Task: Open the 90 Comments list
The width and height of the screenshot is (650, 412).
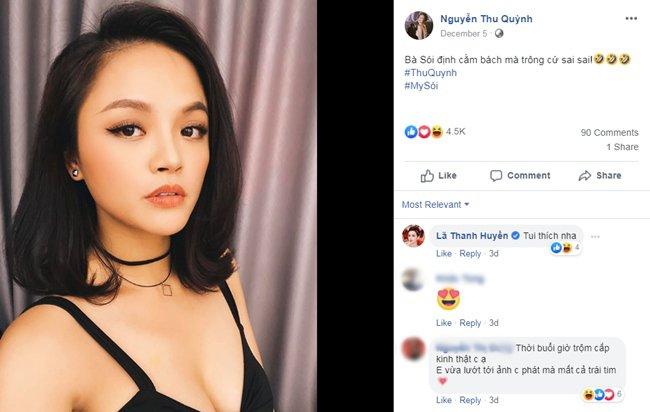Action: click(x=609, y=132)
